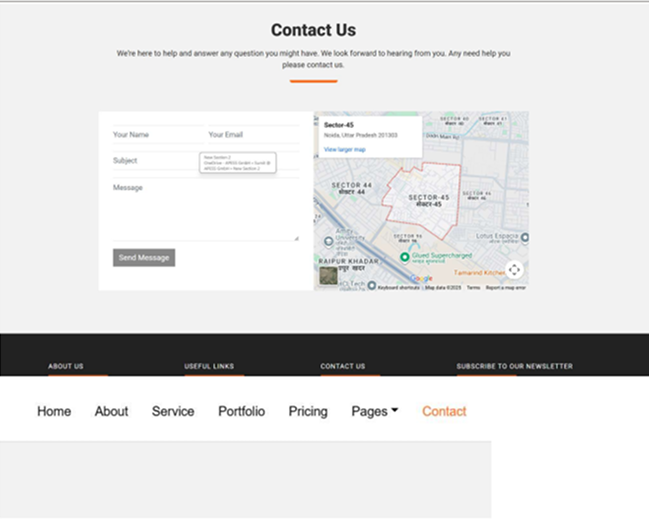Select Pricing from navigation bar
Viewport: 649px width, 525px height.
[308, 411]
